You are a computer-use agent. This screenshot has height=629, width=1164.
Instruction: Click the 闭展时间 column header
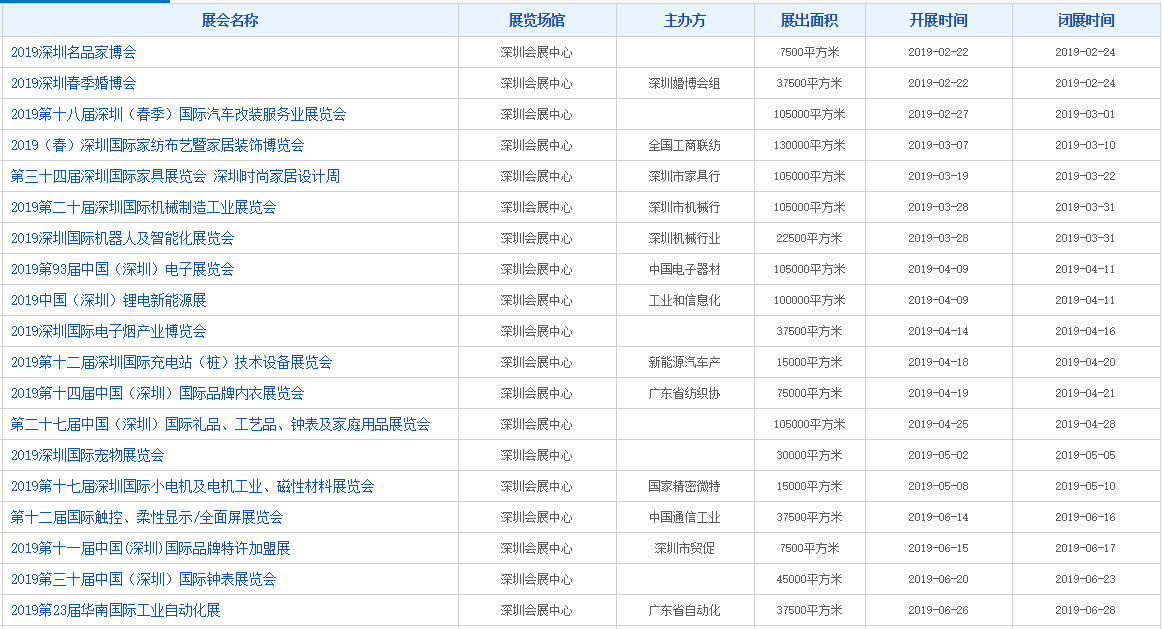[x=1086, y=21]
